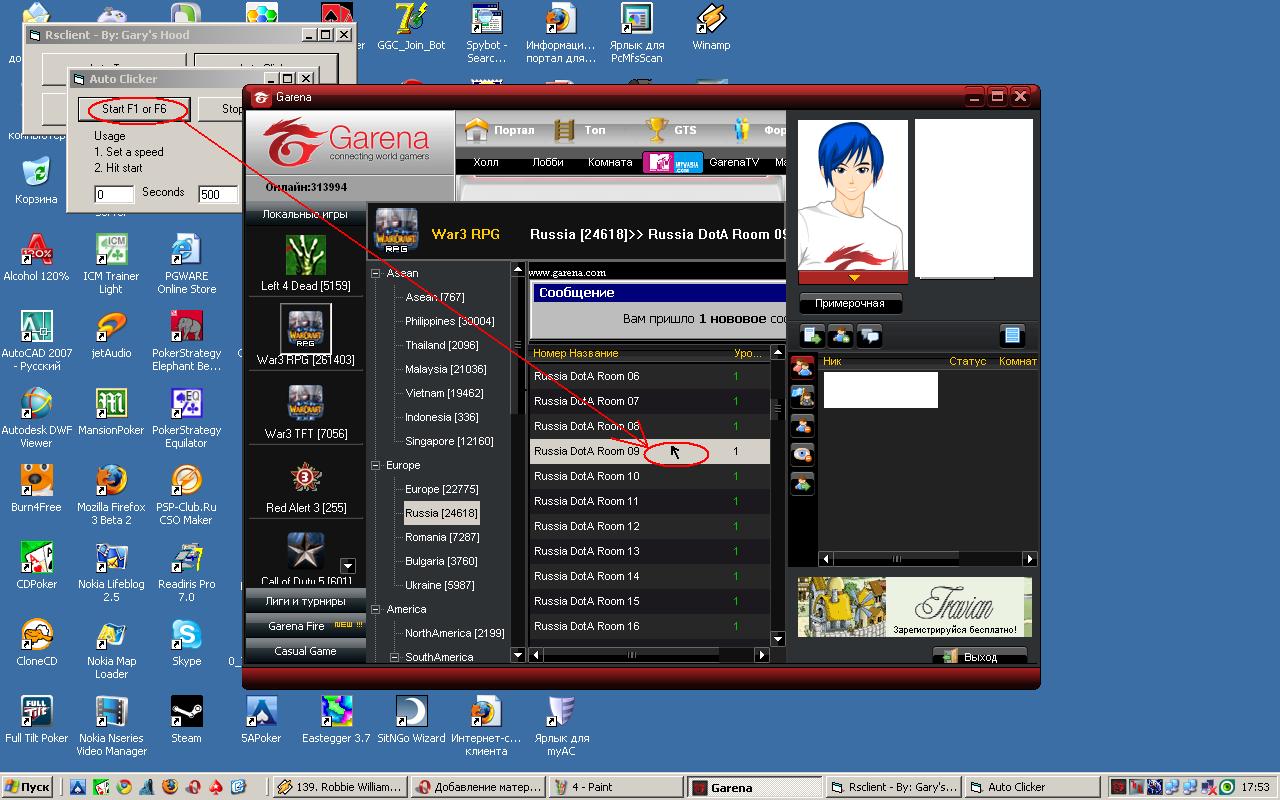Viewport: 1280px width, 800px height.
Task: Open the GTS trophy tab
Action: click(657, 130)
